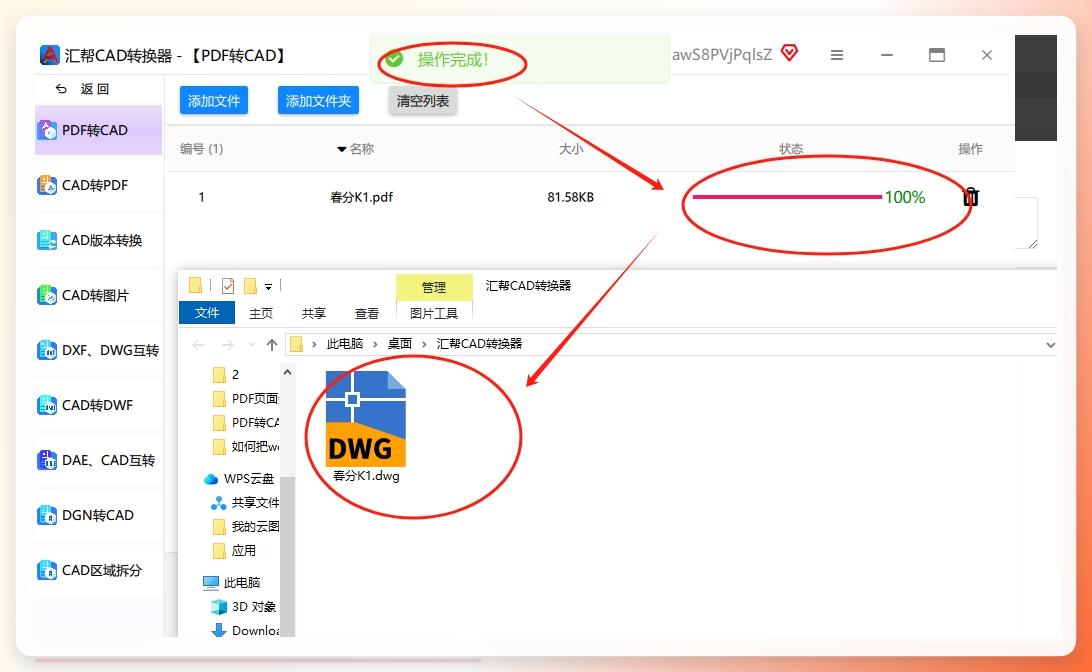Select the CAD版本转换 sidebar icon
This screenshot has height=672, width=1092.
coord(47,240)
